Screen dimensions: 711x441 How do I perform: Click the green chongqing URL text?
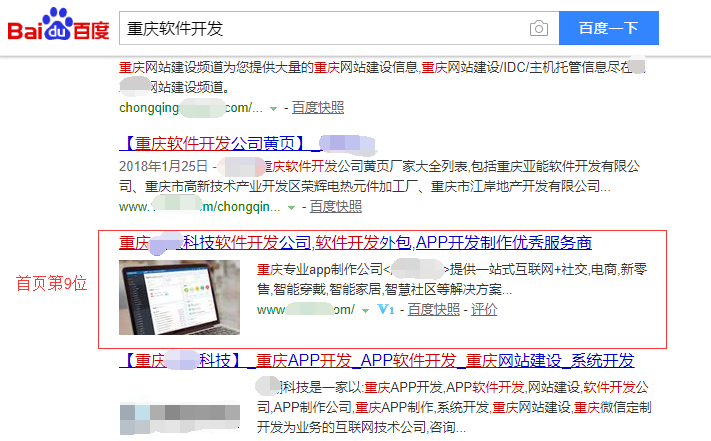tap(191, 108)
